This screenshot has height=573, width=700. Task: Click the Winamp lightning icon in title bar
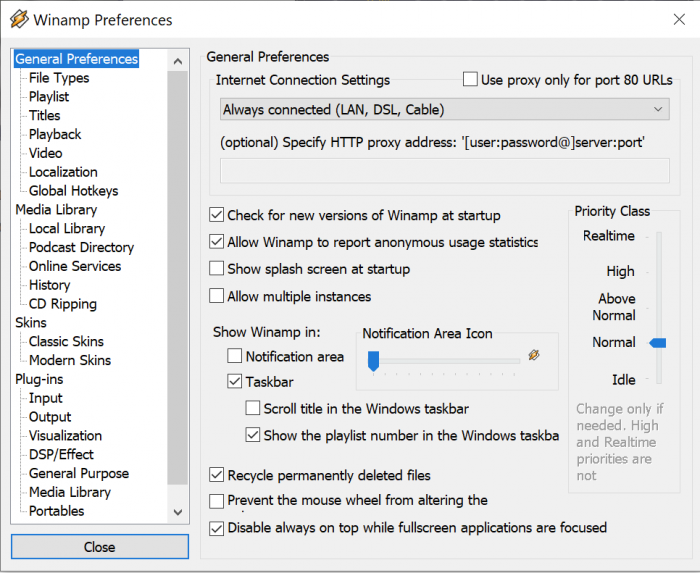[x=17, y=20]
